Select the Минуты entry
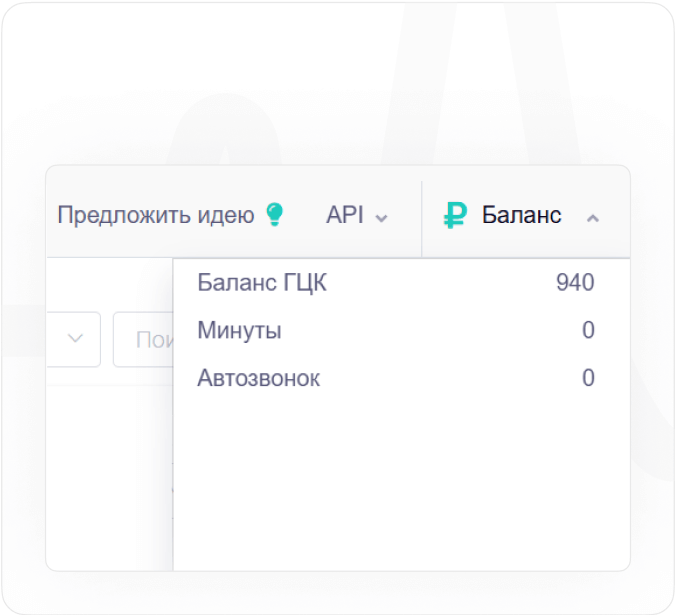 (239, 330)
